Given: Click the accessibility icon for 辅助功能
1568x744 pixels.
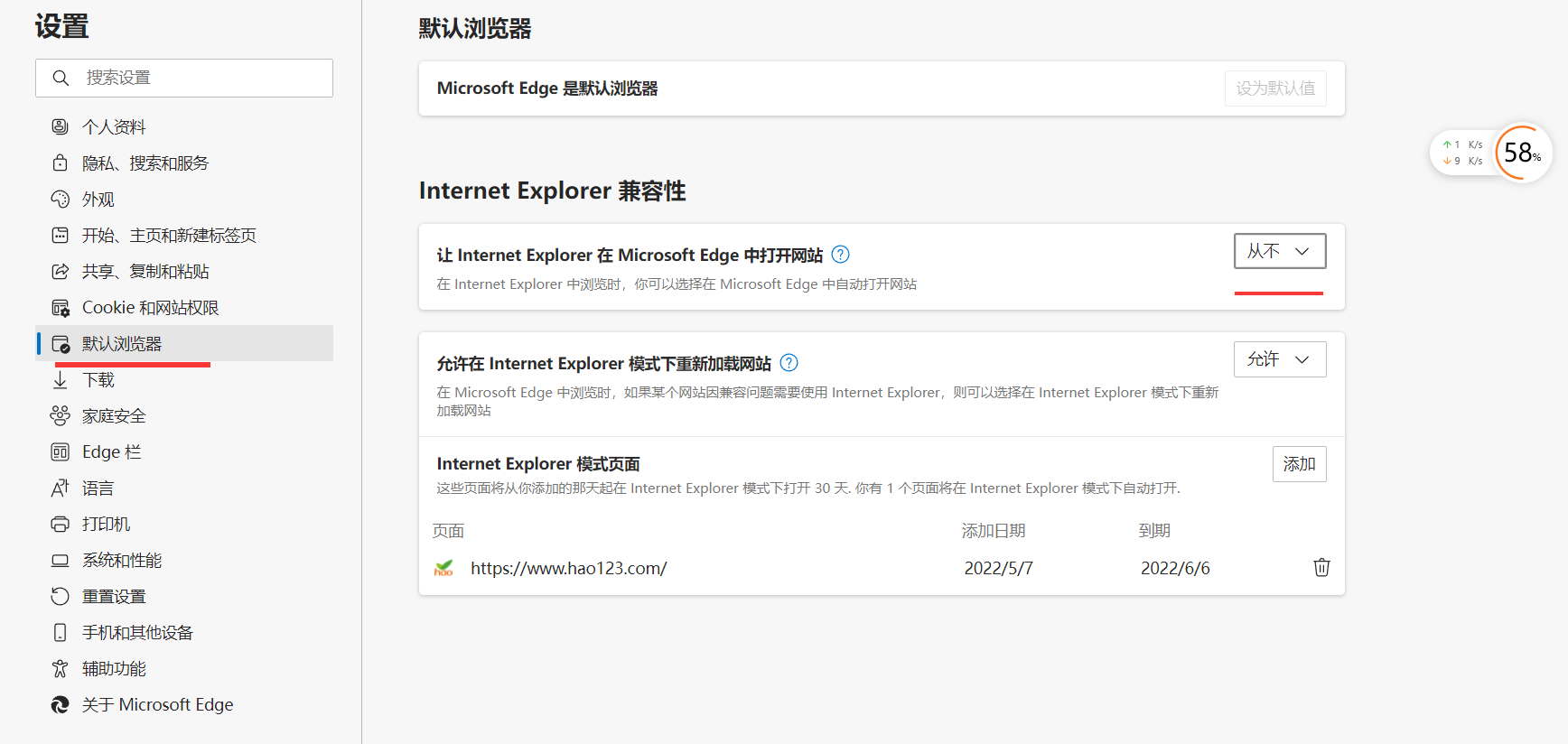Looking at the screenshot, I should coord(60,668).
